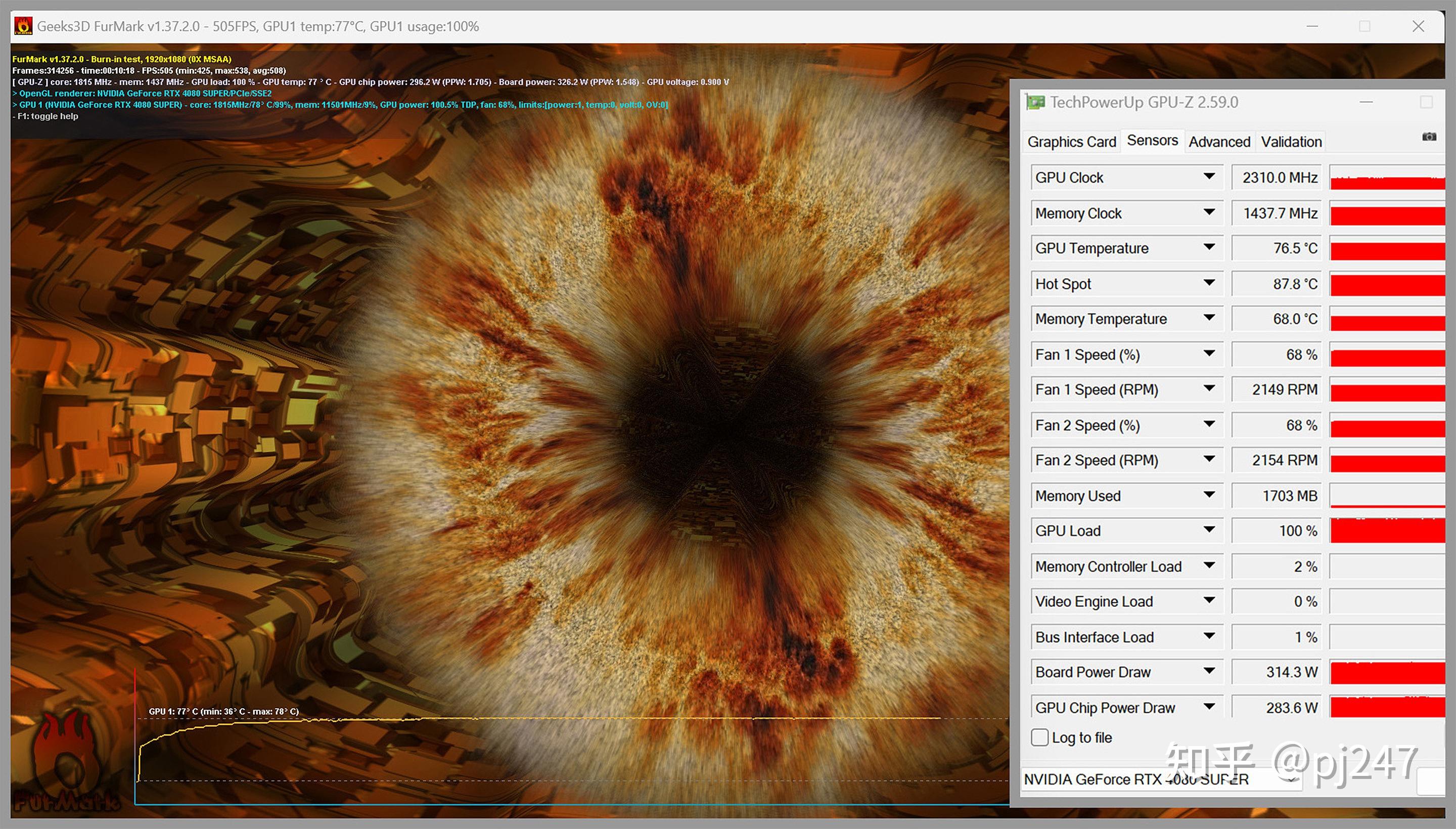
Task: Close the FurMark window
Action: coord(1418,26)
